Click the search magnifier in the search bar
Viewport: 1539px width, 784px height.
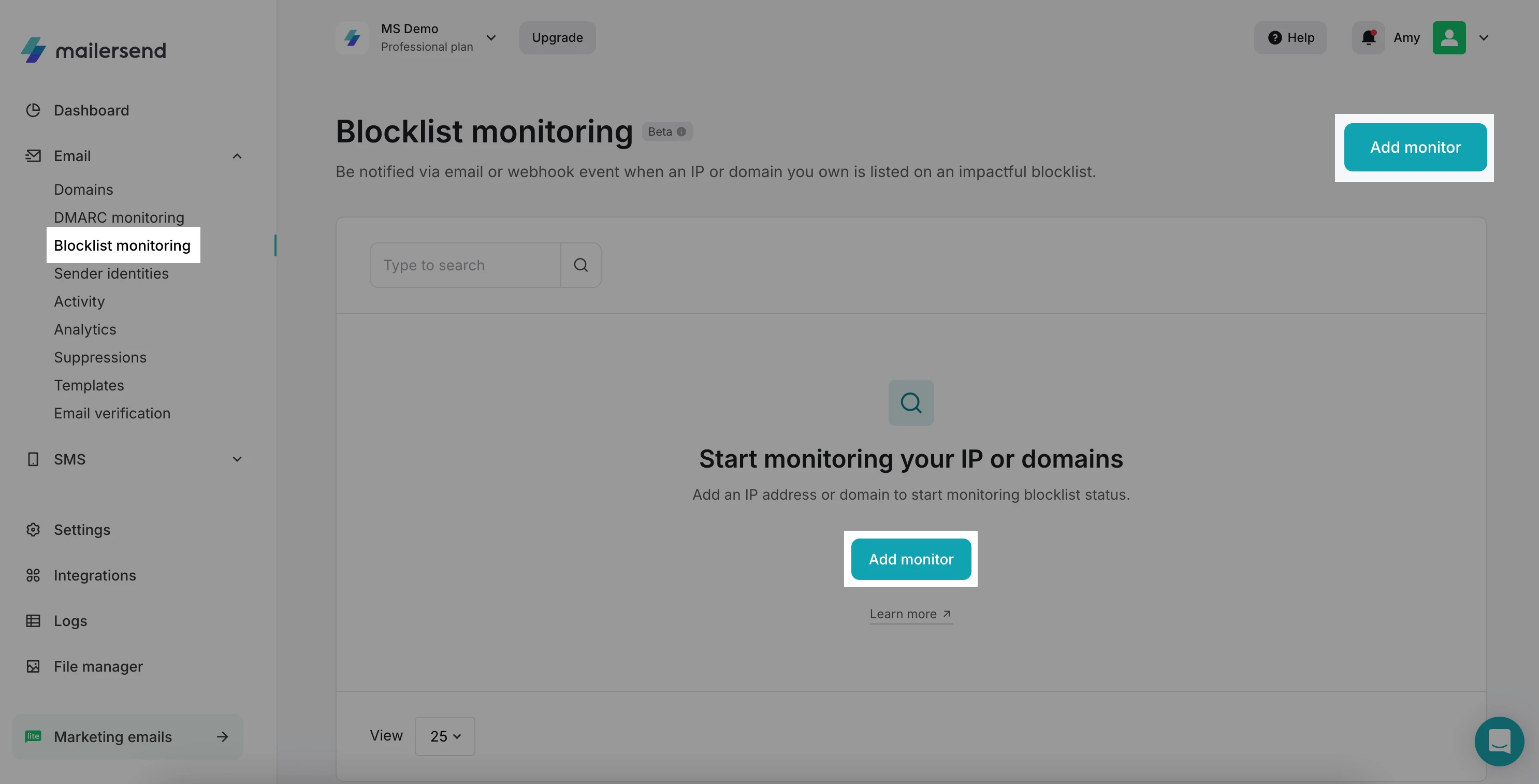click(580, 264)
